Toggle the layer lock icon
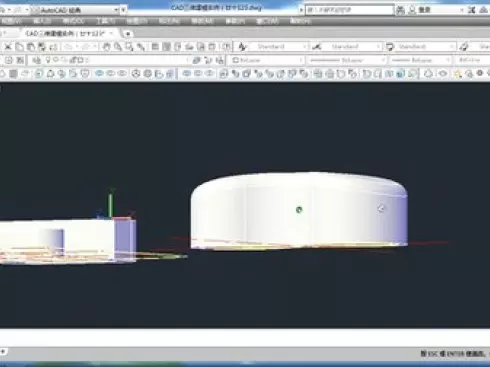Screen dimensions: 490x367 click(x=73, y=60)
